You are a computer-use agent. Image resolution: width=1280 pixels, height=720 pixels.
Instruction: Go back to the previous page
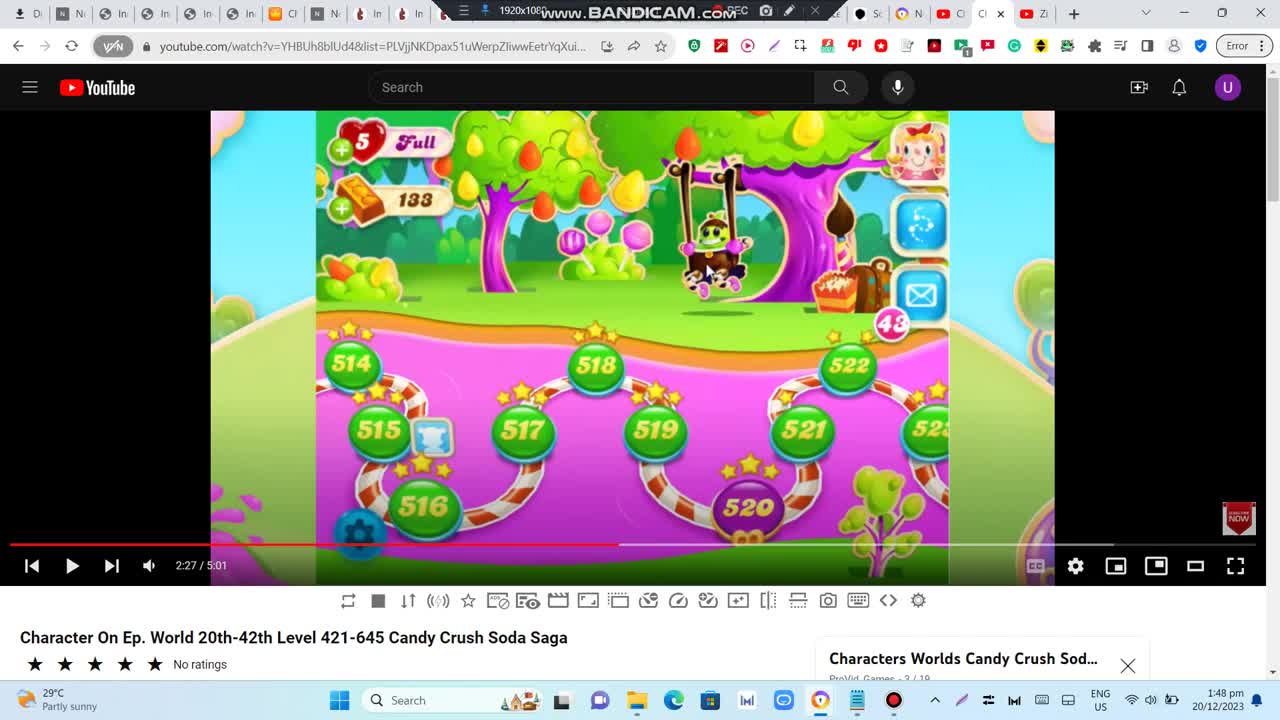tap(18, 46)
